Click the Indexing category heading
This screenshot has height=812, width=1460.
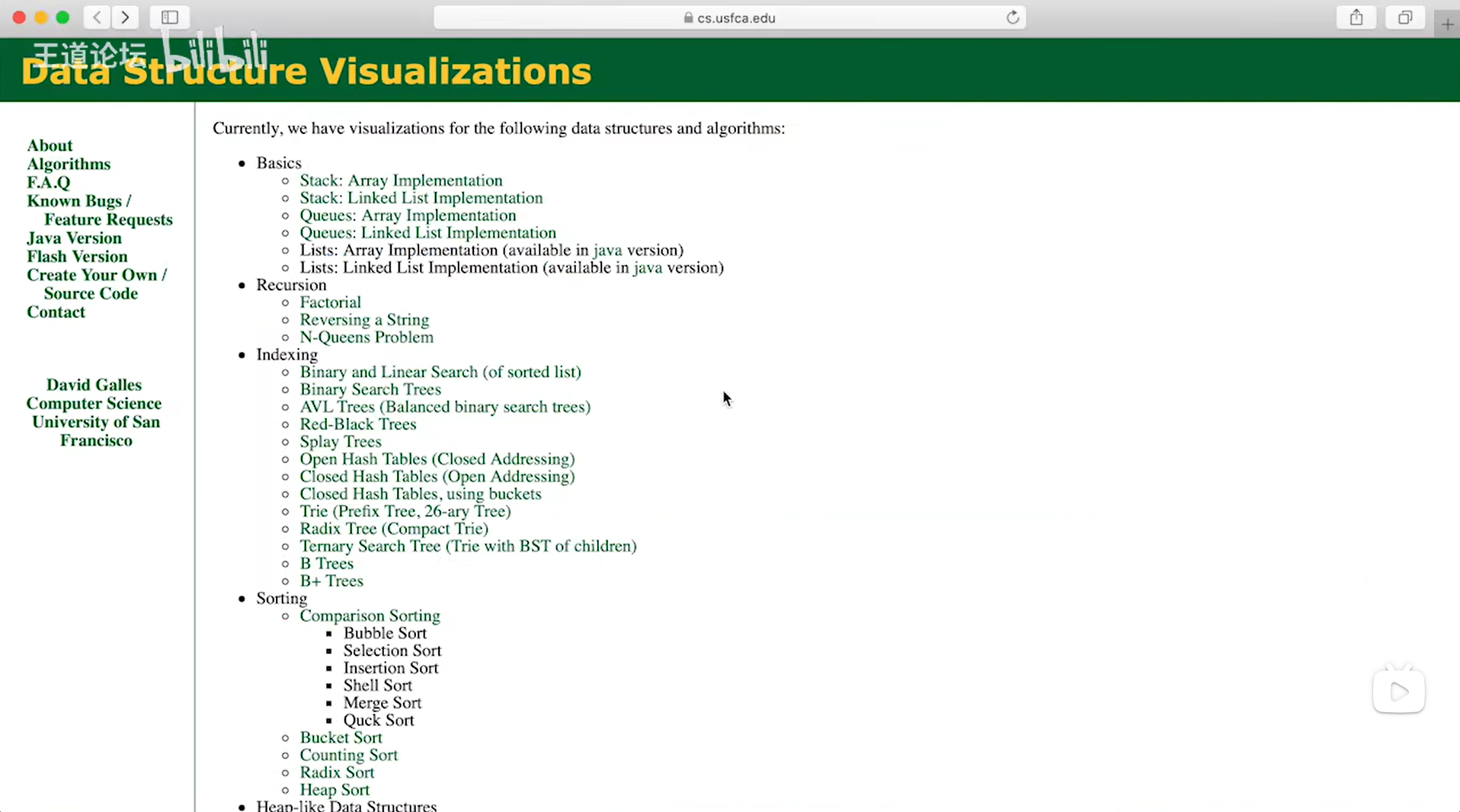287,356
